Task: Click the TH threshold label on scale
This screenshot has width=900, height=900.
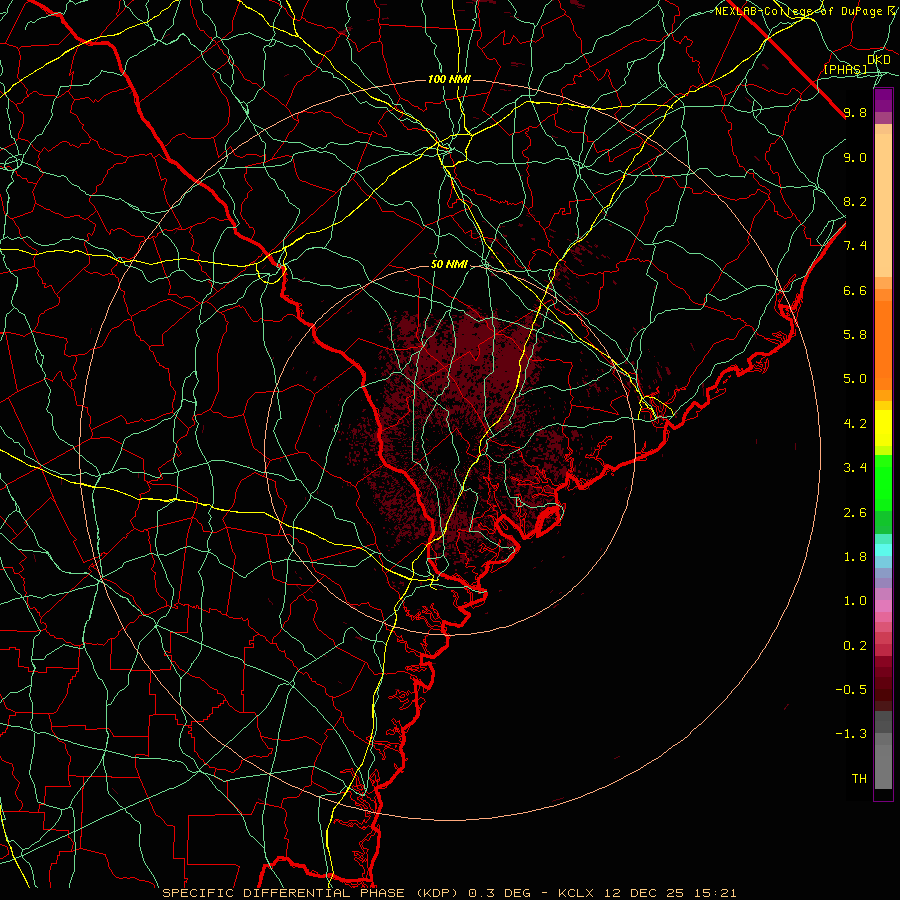Action: click(x=859, y=779)
